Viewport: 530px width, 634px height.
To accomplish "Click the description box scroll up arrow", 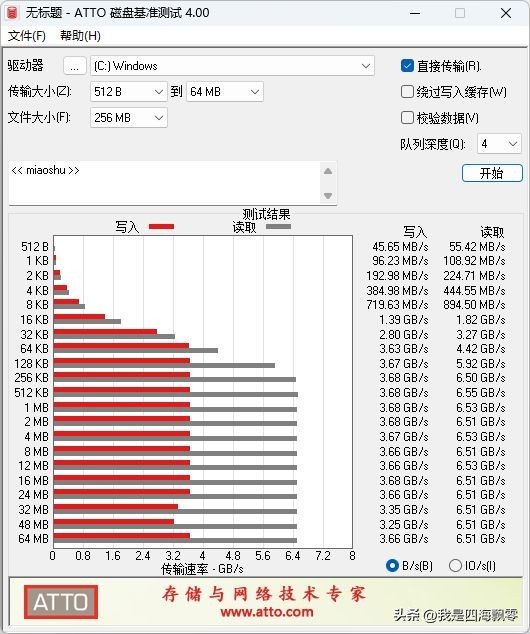I will [x=328, y=171].
